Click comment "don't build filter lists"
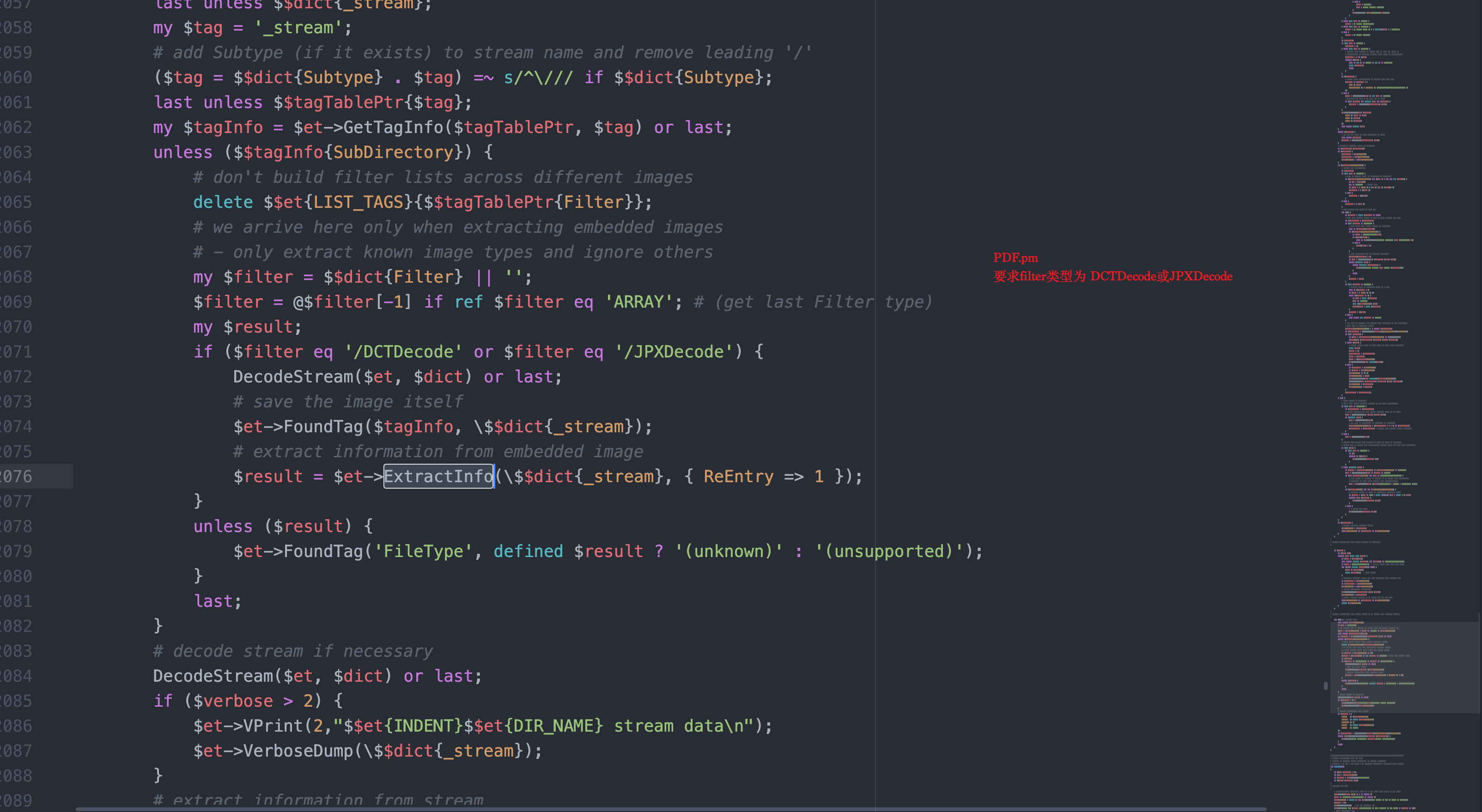 pyautogui.click(x=443, y=177)
